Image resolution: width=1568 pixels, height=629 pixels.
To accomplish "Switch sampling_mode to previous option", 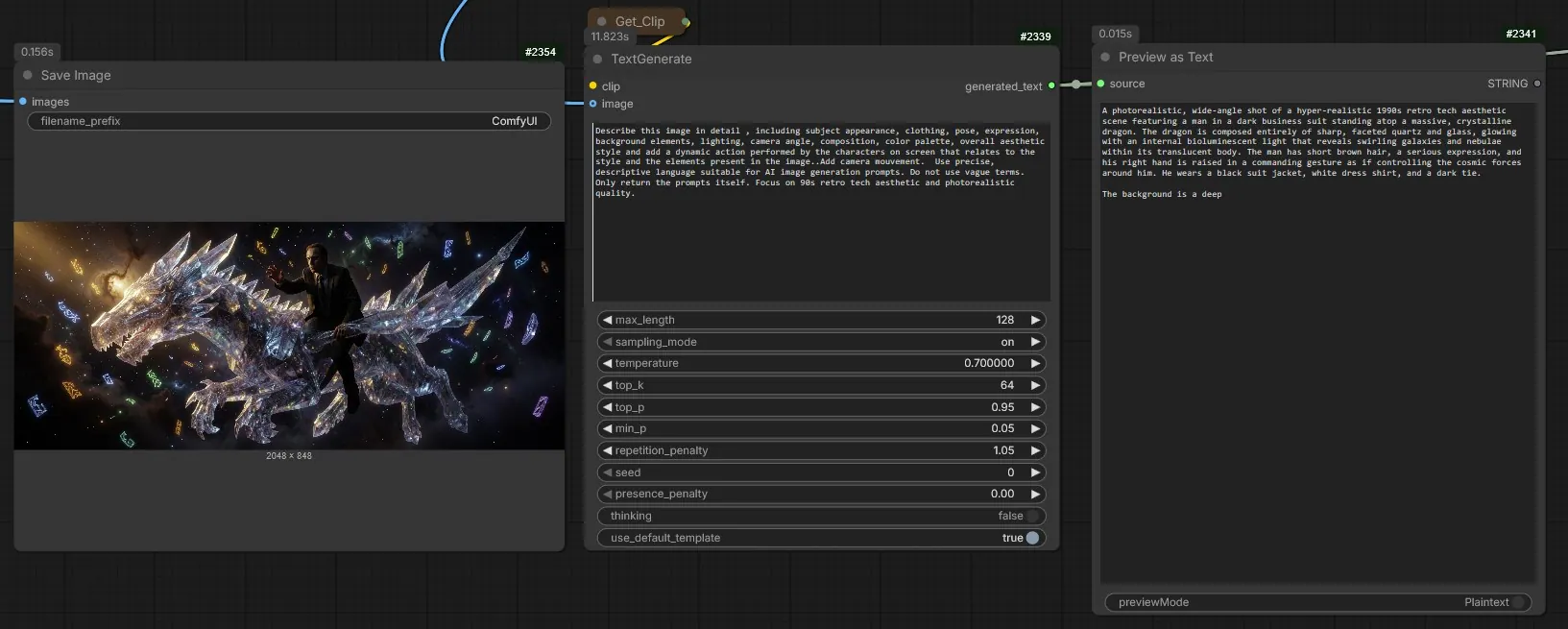I will pyautogui.click(x=607, y=342).
